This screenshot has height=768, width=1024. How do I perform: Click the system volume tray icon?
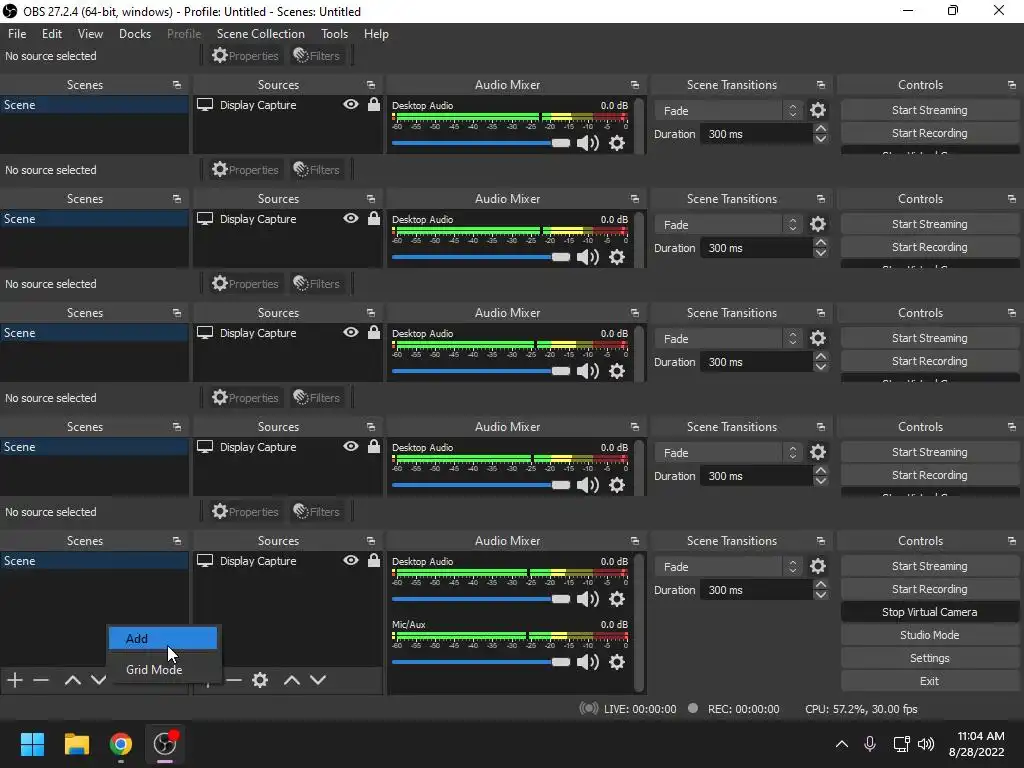(926, 744)
